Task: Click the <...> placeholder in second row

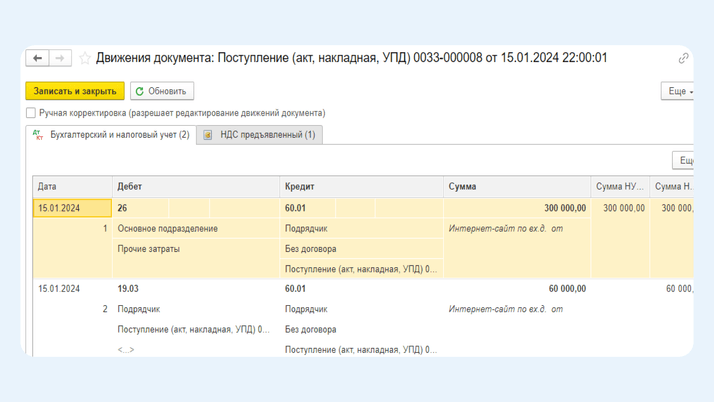Action: tap(126, 350)
